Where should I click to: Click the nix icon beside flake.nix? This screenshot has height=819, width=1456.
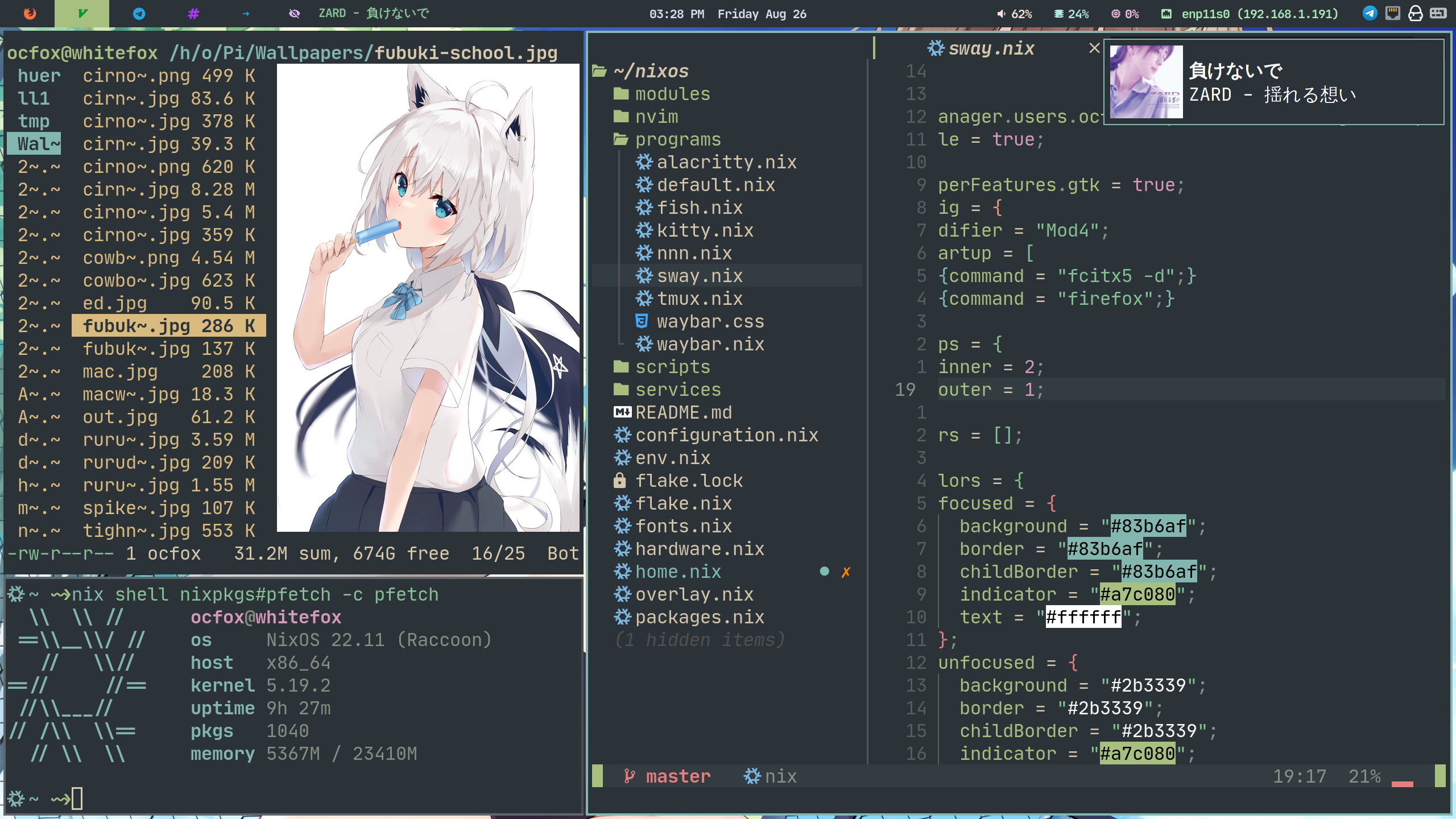pos(622,503)
